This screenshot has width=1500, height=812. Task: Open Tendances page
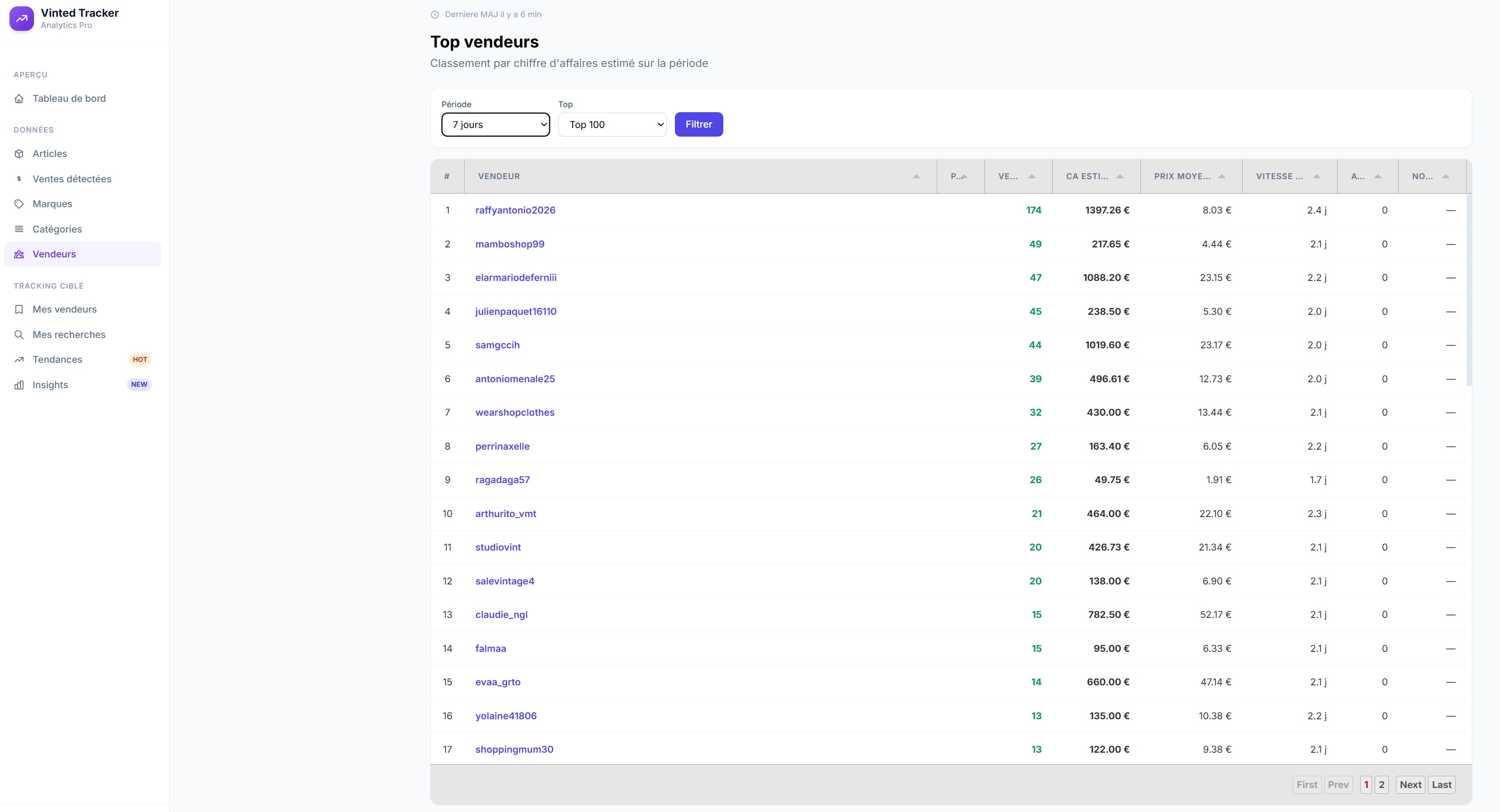(x=82, y=359)
